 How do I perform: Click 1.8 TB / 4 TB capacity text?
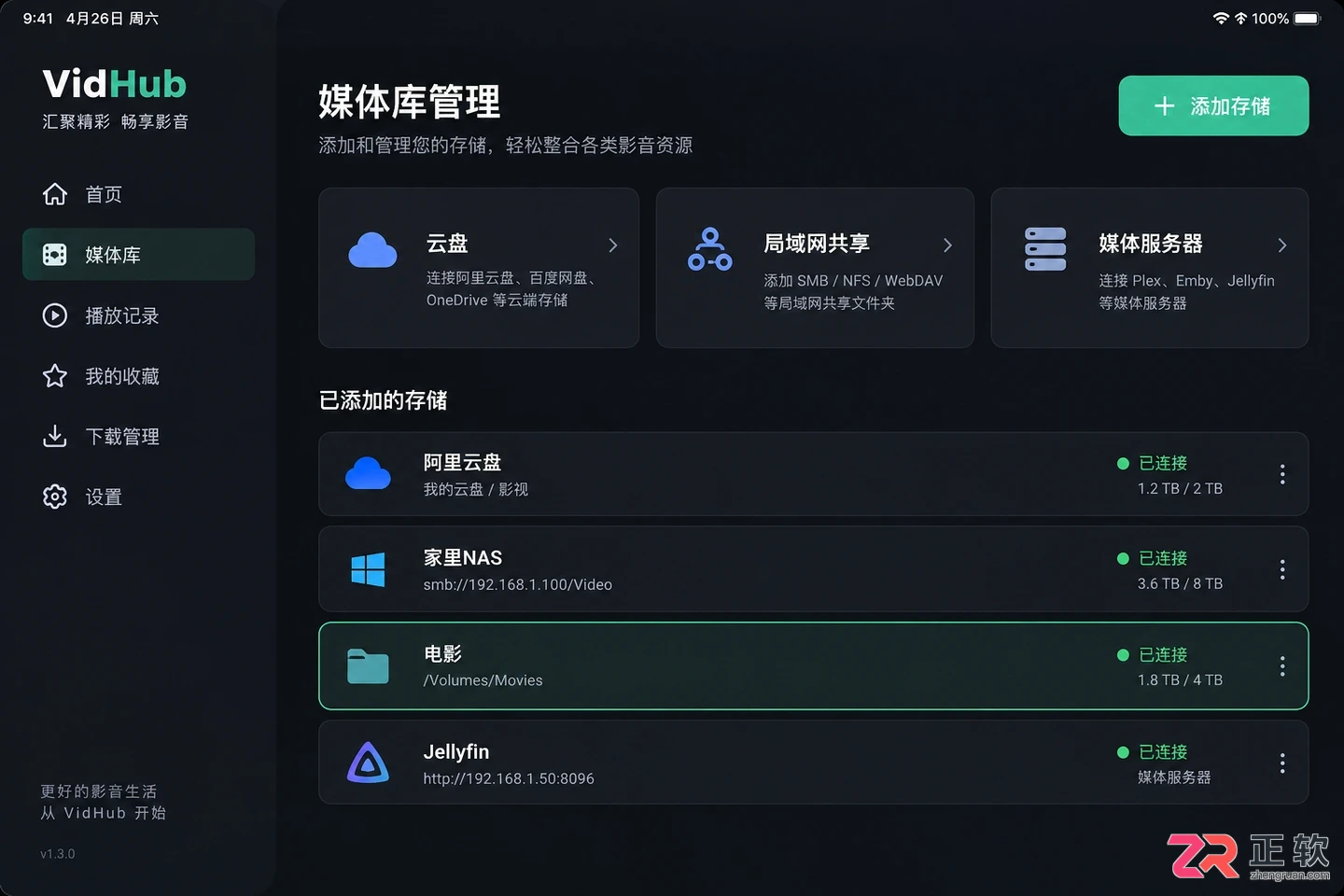1180,680
